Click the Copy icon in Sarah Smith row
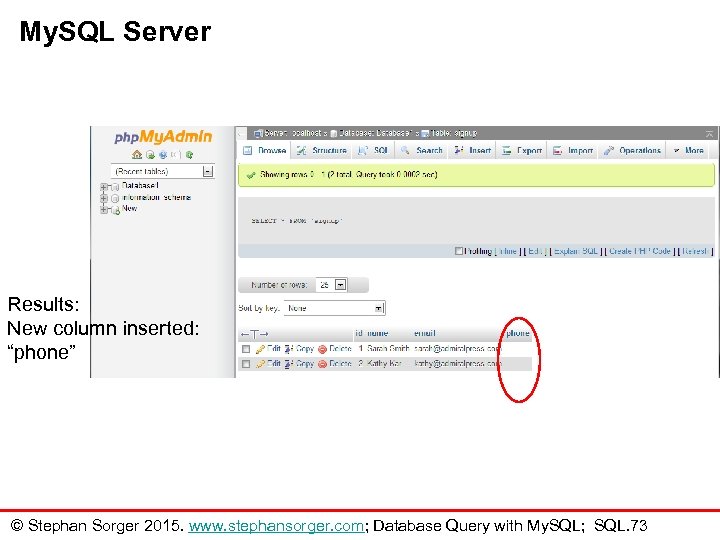720x540 pixels. 289,349
